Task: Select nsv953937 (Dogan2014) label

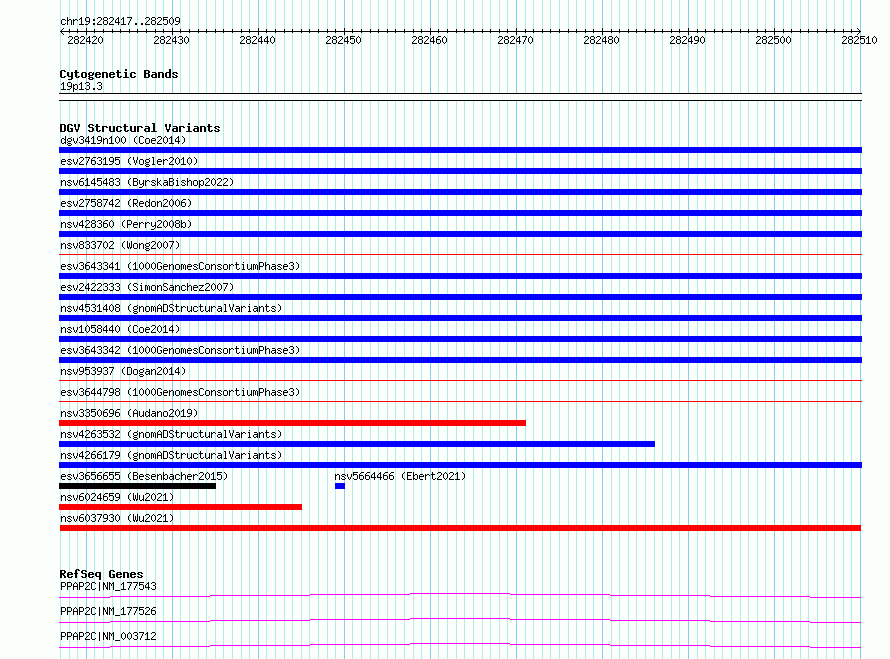Action: point(123,371)
